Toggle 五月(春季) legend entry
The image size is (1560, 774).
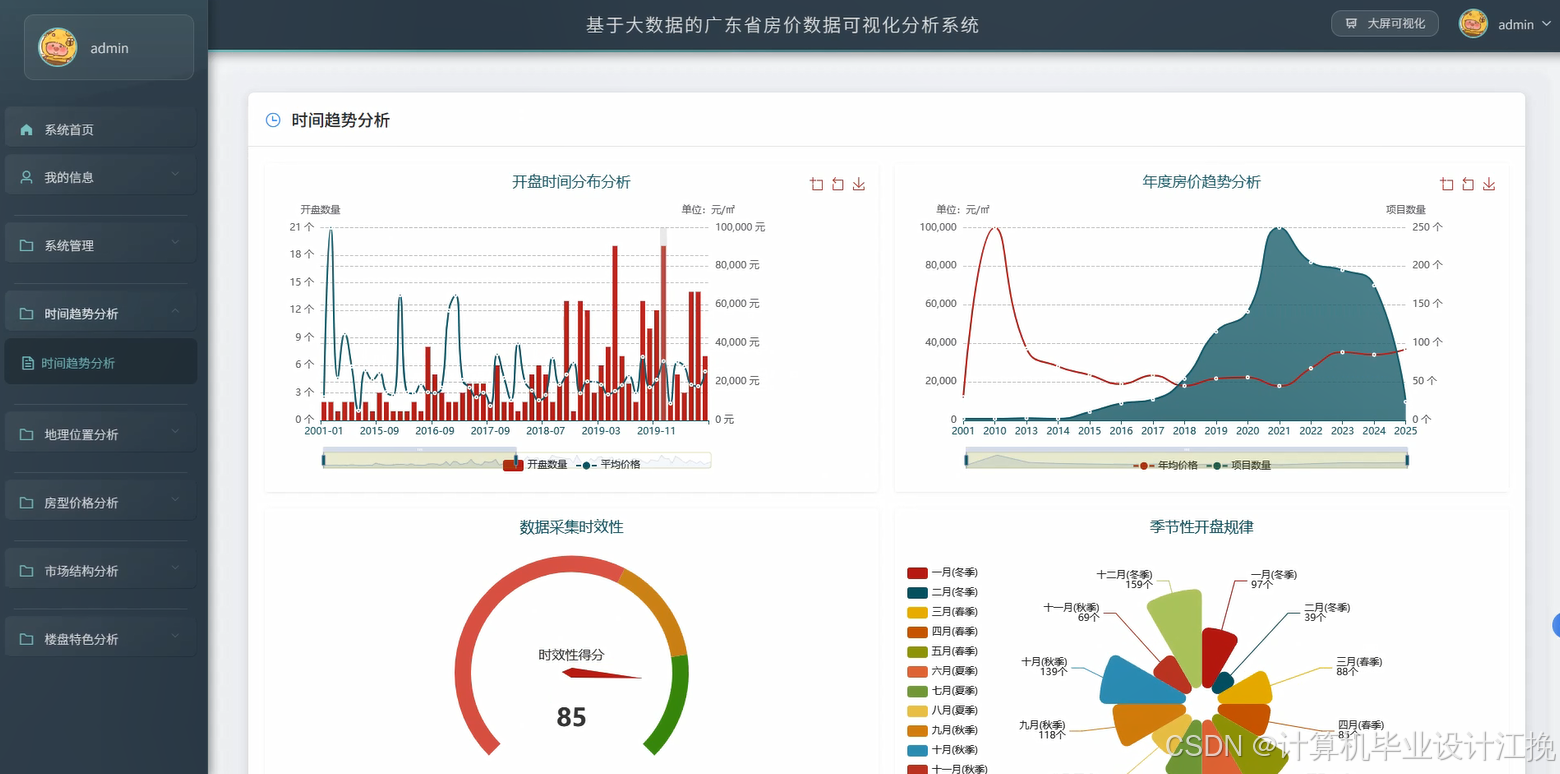(x=942, y=651)
